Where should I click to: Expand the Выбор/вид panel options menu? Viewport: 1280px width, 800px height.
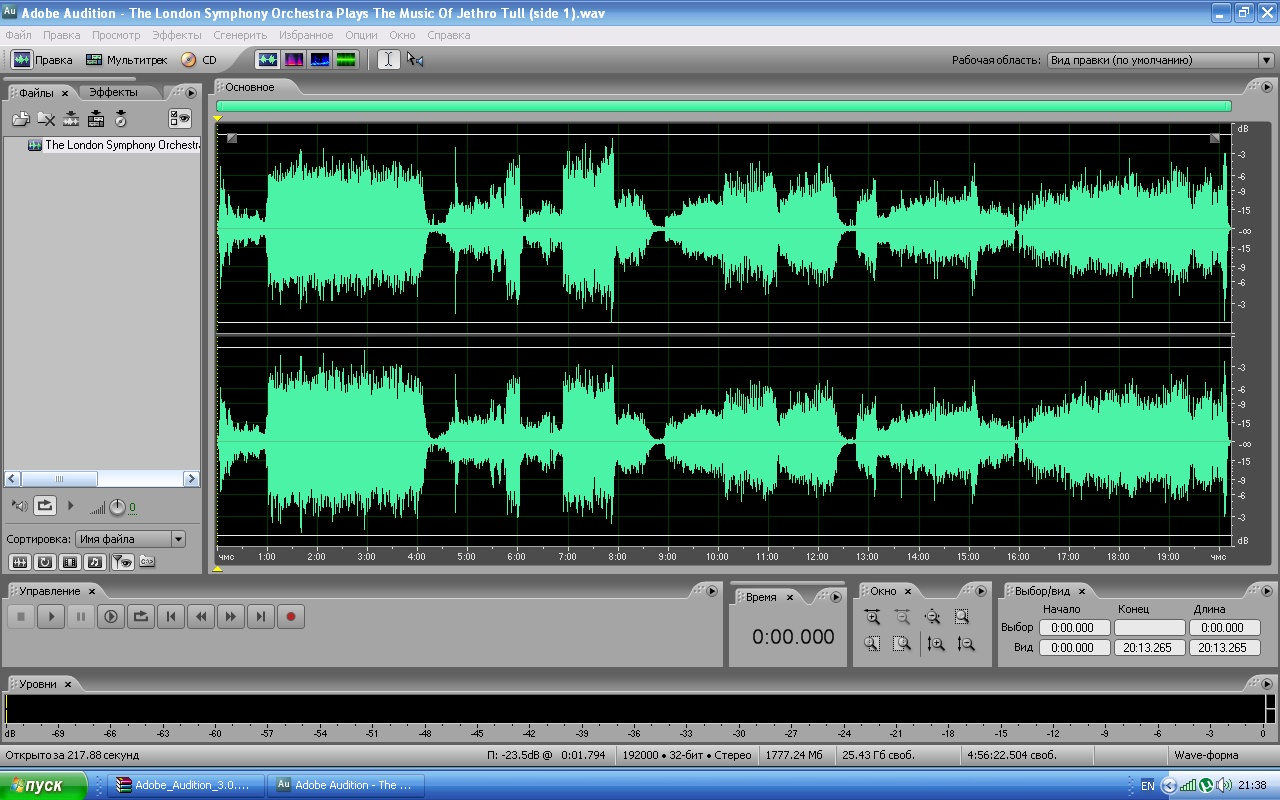1266,591
